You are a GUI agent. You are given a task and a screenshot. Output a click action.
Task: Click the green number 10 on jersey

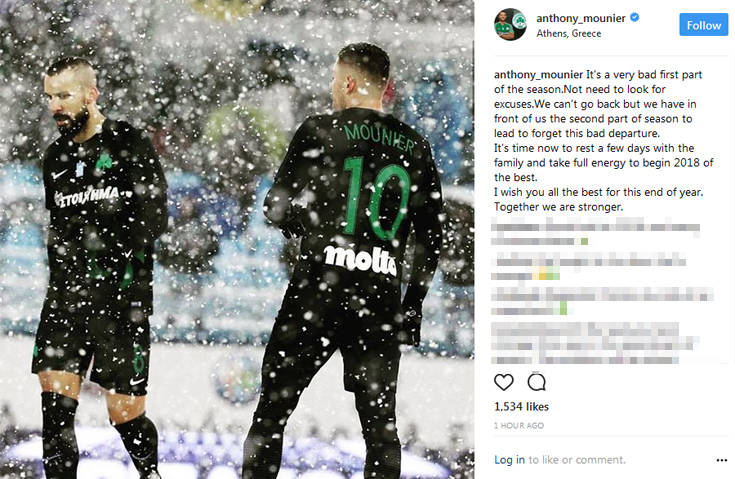coord(375,197)
